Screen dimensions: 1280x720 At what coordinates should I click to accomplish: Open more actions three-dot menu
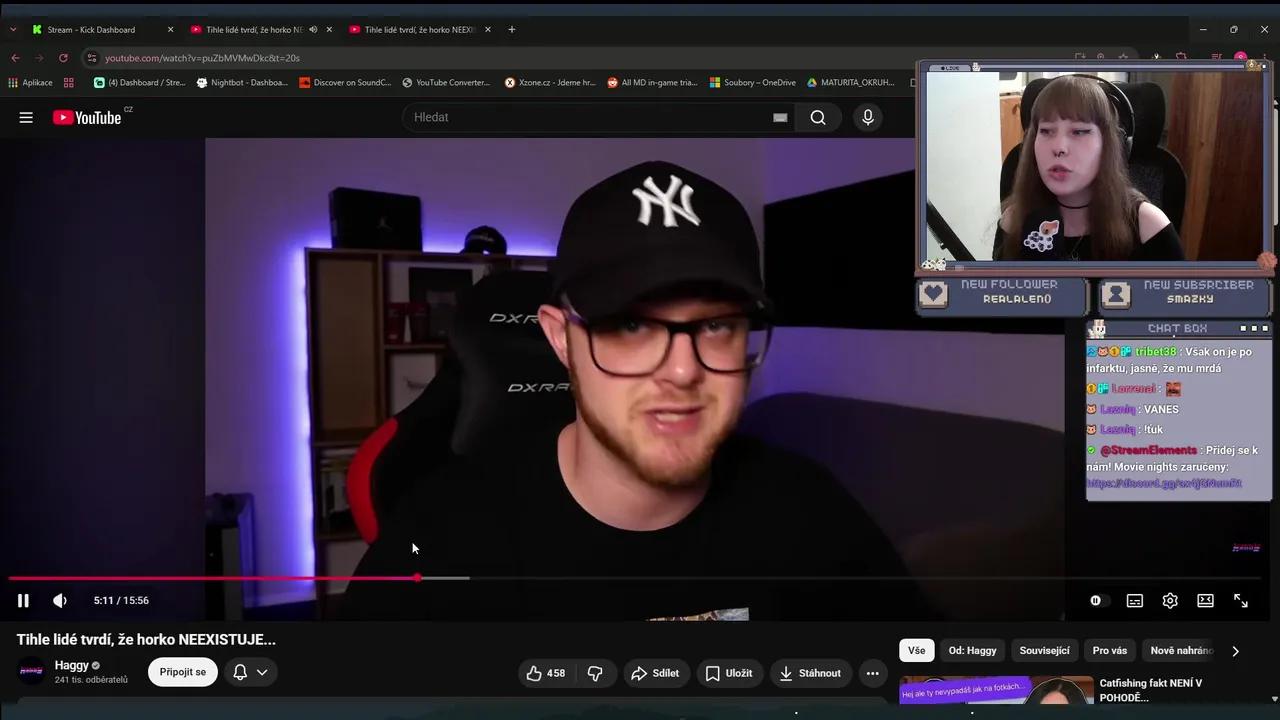pos(873,673)
